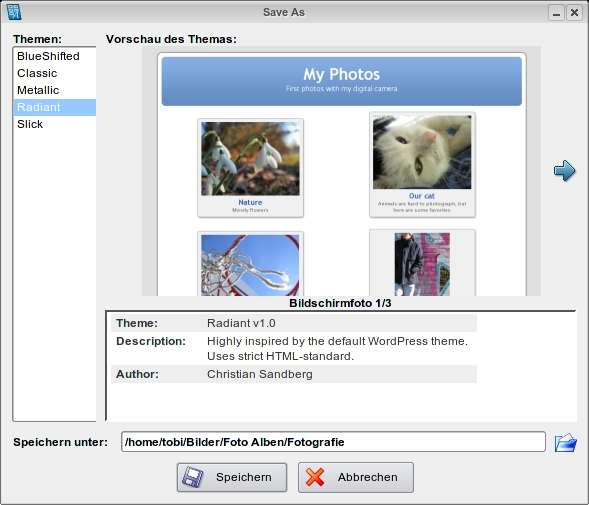Viewport: 589px width, 505px height.
Task: Click the basketball hoop thumbnail
Action: [x=250, y=265]
